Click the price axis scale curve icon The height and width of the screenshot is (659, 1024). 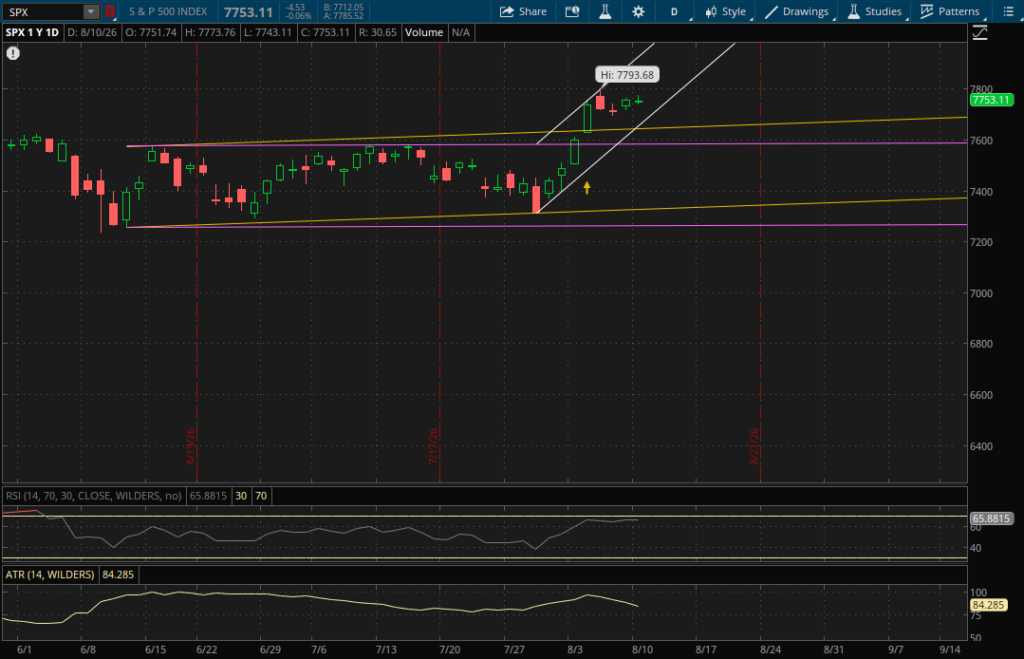point(980,33)
